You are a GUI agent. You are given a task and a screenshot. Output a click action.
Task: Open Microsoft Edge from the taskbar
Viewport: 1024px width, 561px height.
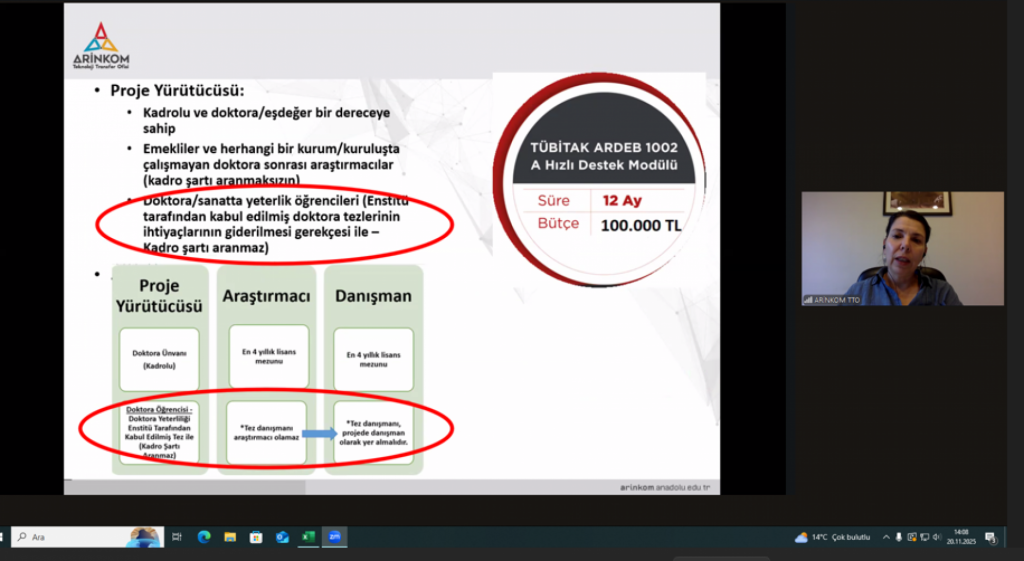click(204, 537)
